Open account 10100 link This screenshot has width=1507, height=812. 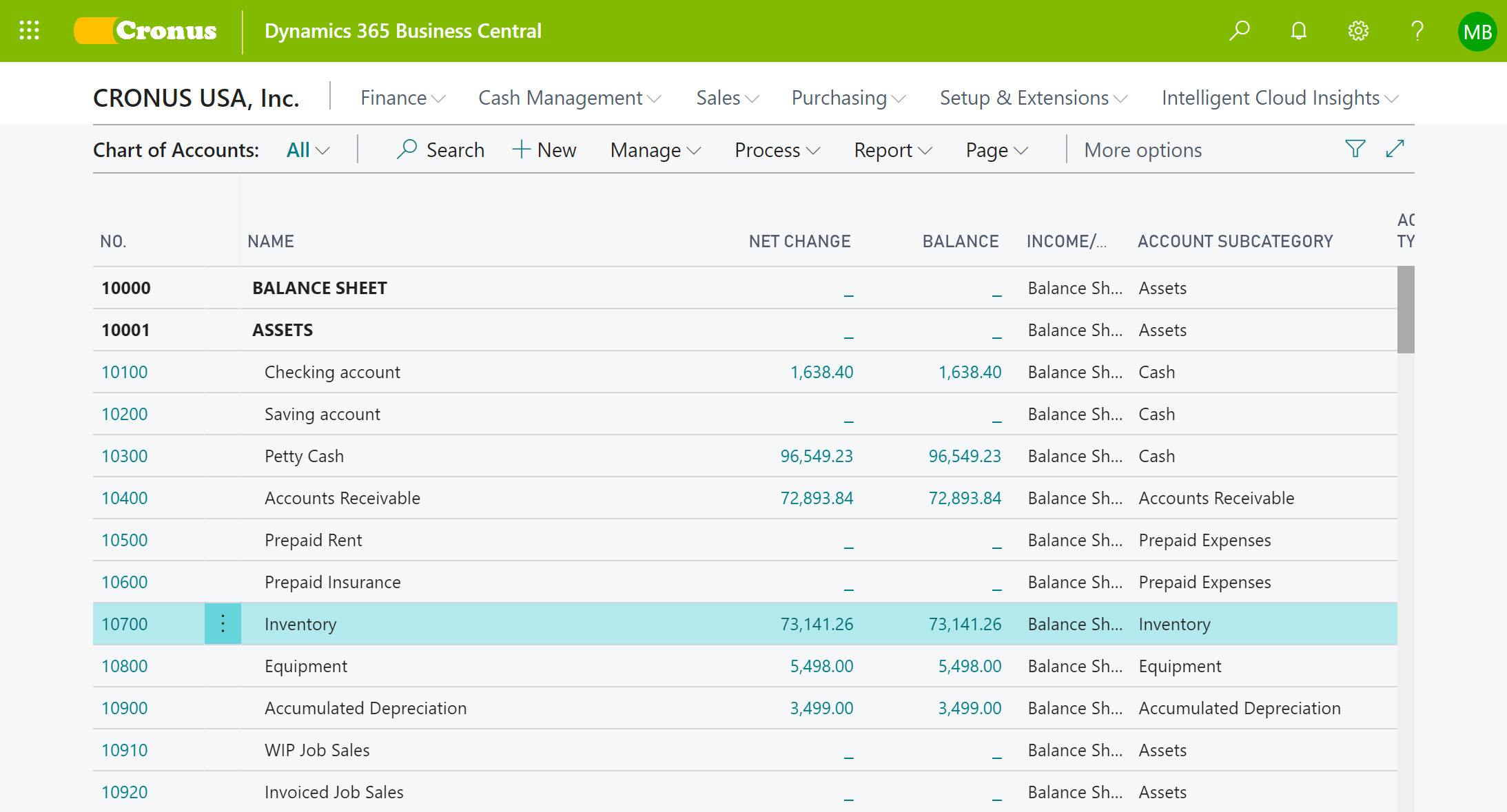(125, 372)
